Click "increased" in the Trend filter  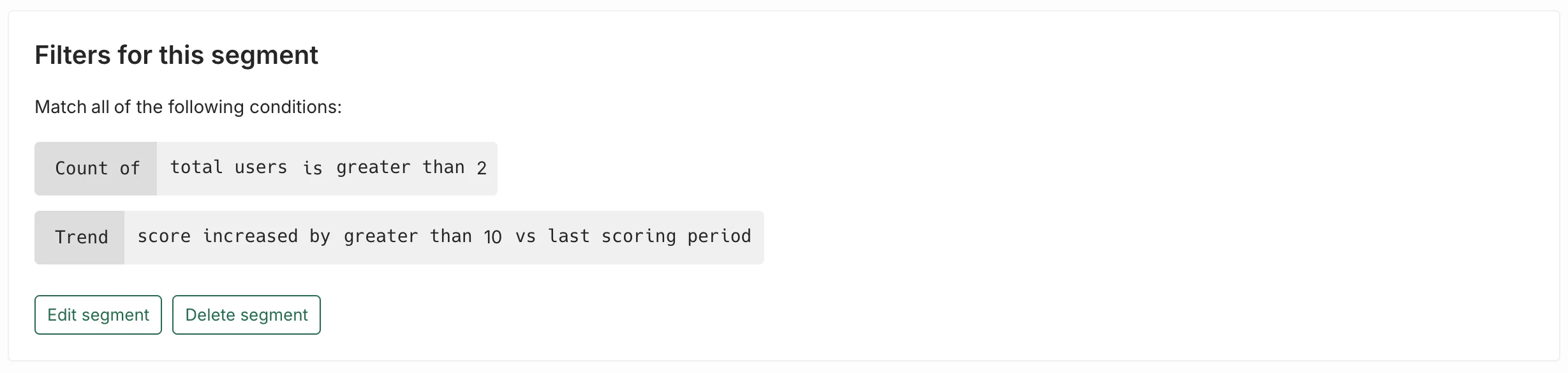(x=250, y=236)
